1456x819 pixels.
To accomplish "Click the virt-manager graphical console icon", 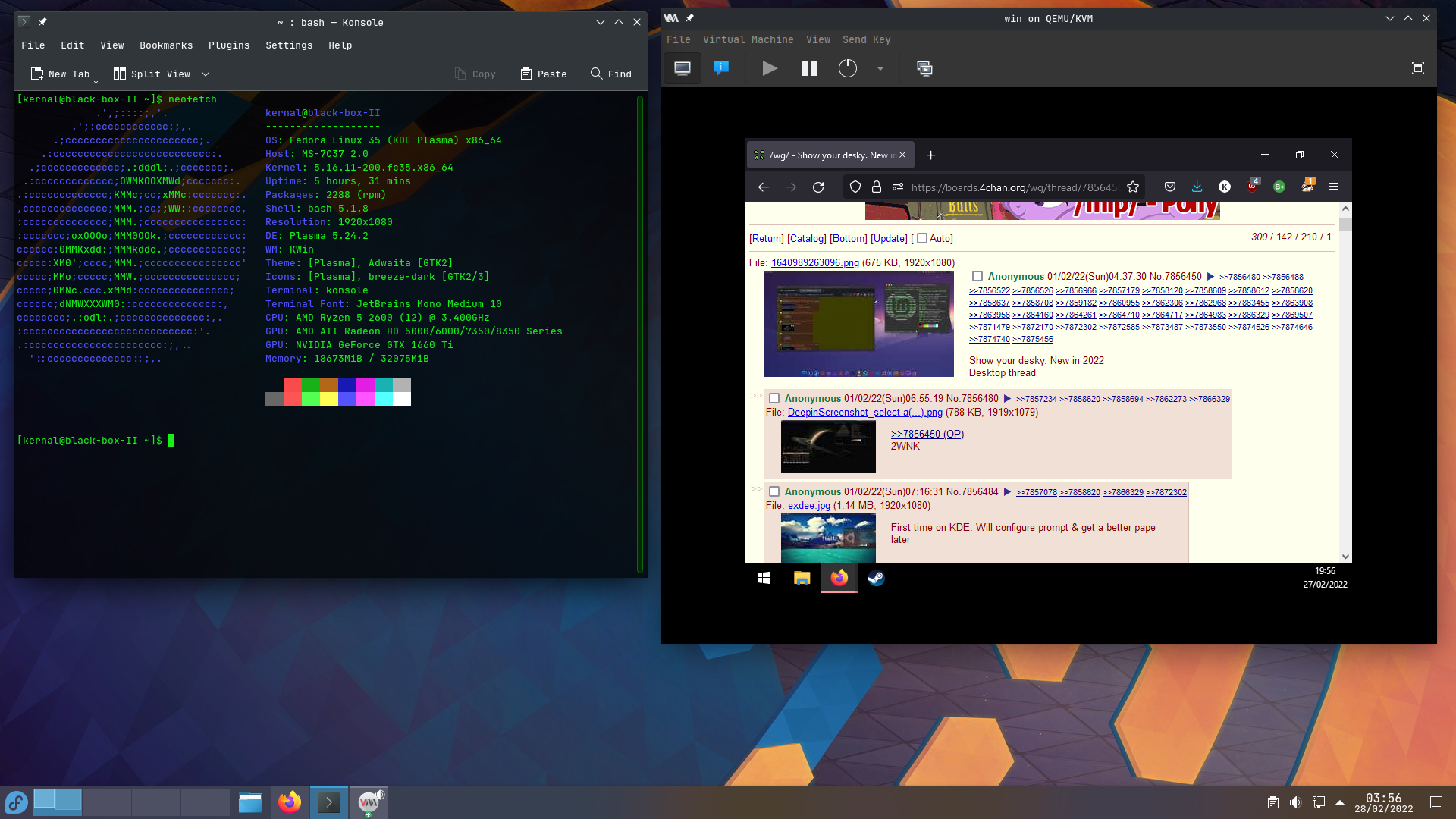I will click(x=682, y=68).
